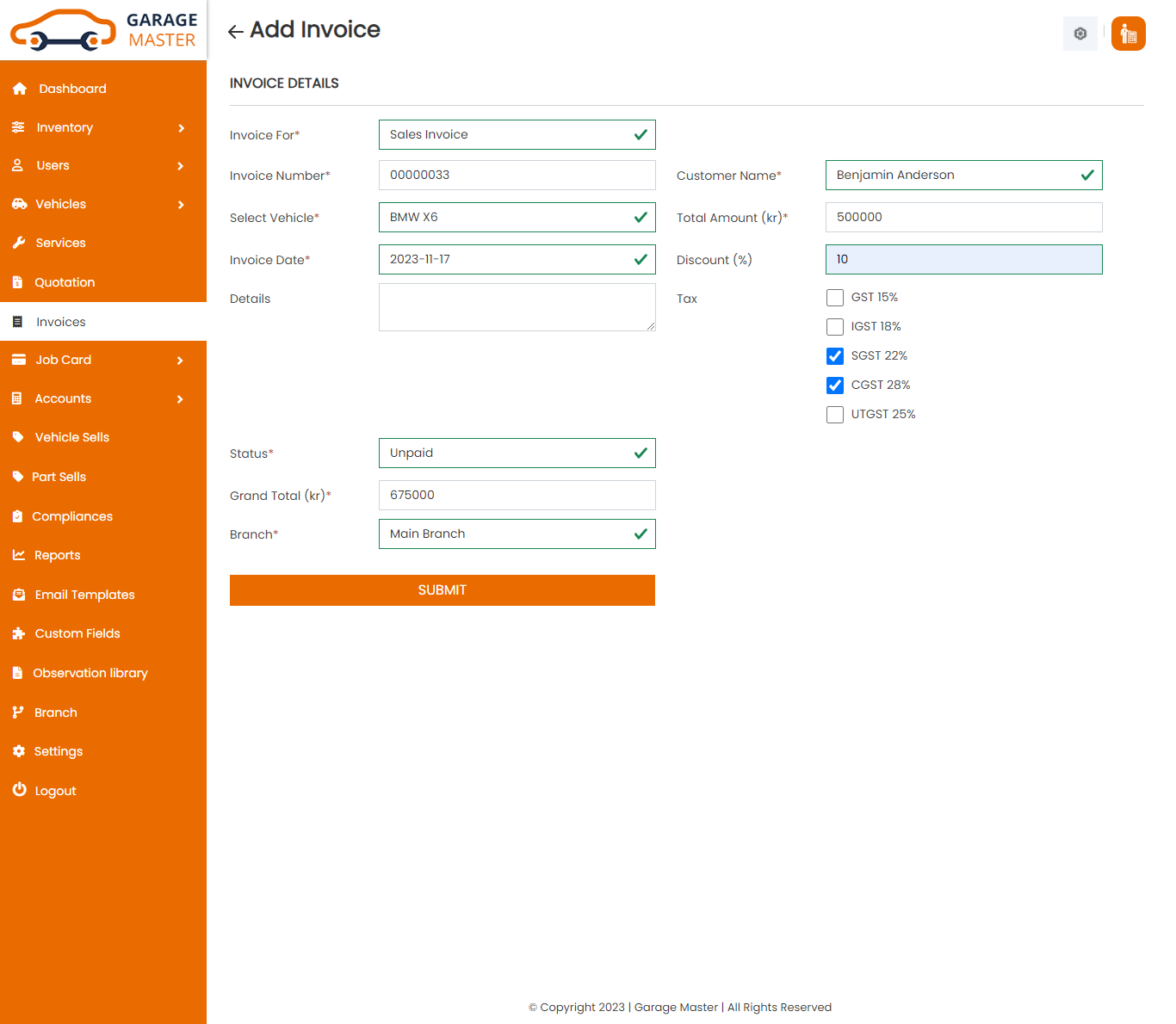Click the SUBMIT button
This screenshot has height=1024, width=1176.
[x=442, y=590]
